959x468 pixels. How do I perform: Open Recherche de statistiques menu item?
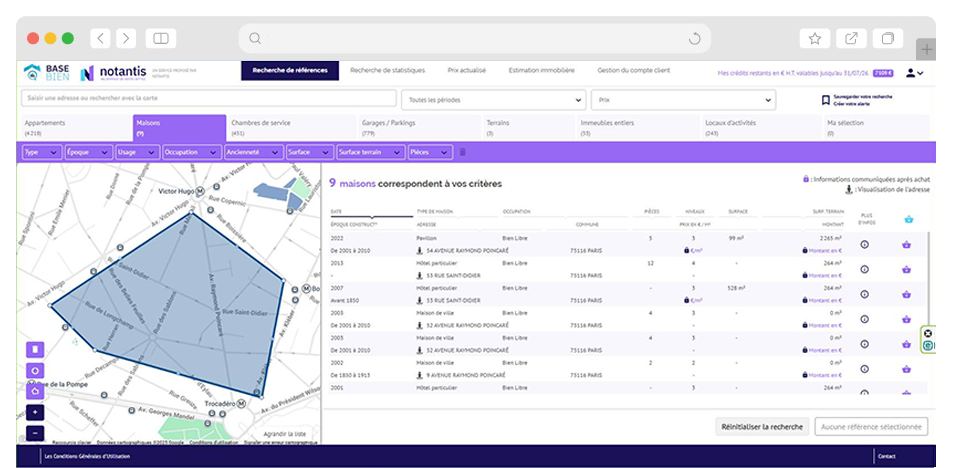pyautogui.click(x=387, y=71)
